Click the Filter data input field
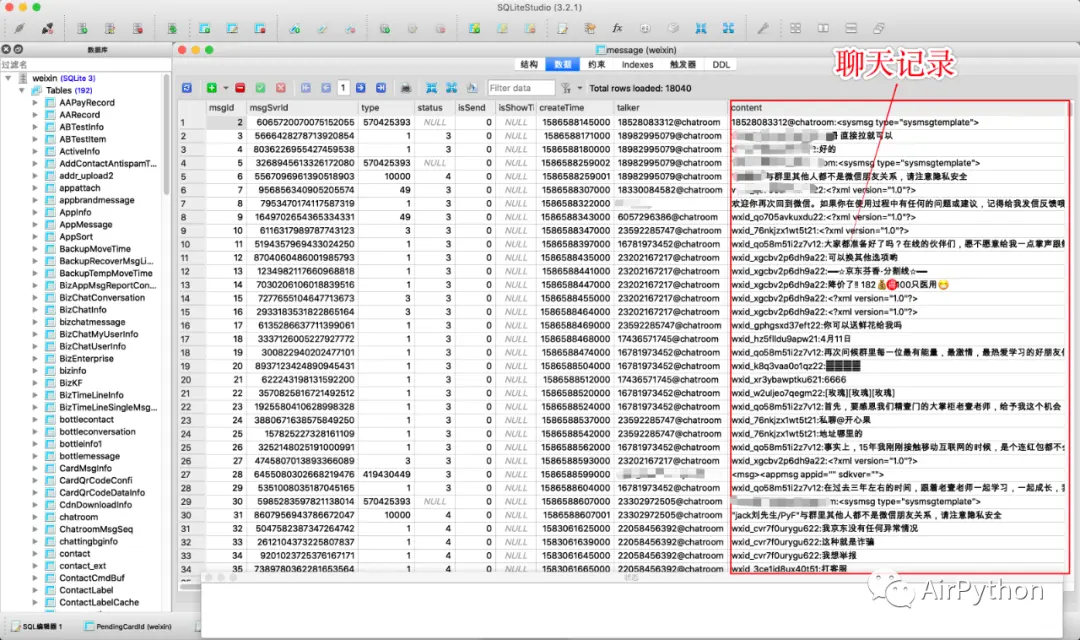The height and width of the screenshot is (640, 1080). 521,88
